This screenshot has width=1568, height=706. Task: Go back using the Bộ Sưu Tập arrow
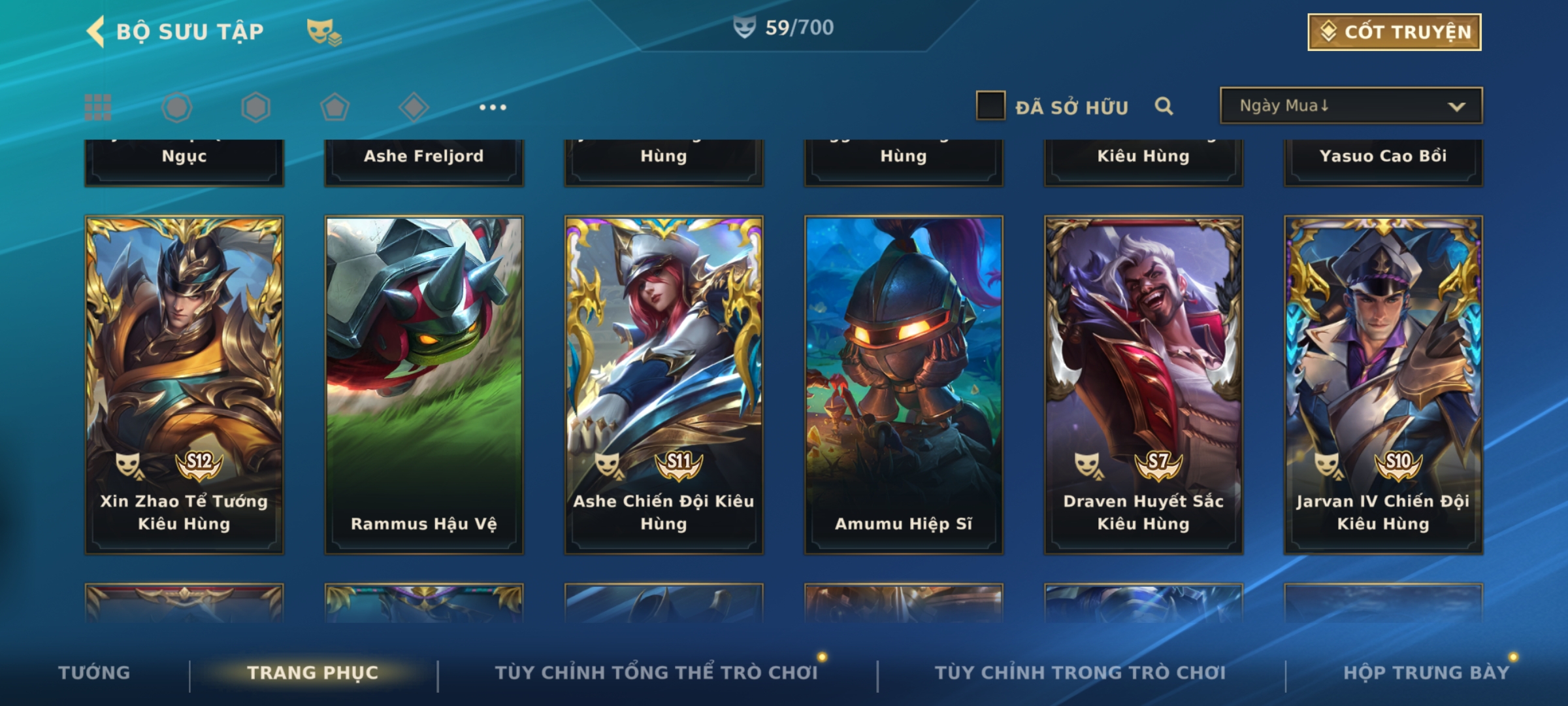(x=96, y=31)
